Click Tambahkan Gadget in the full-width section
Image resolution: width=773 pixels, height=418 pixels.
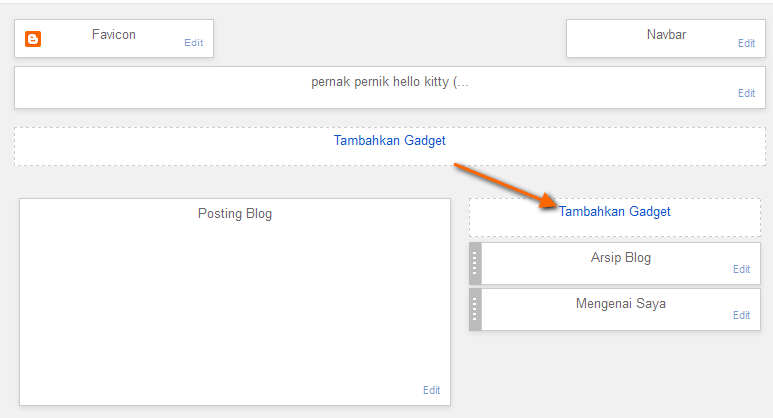click(x=389, y=140)
